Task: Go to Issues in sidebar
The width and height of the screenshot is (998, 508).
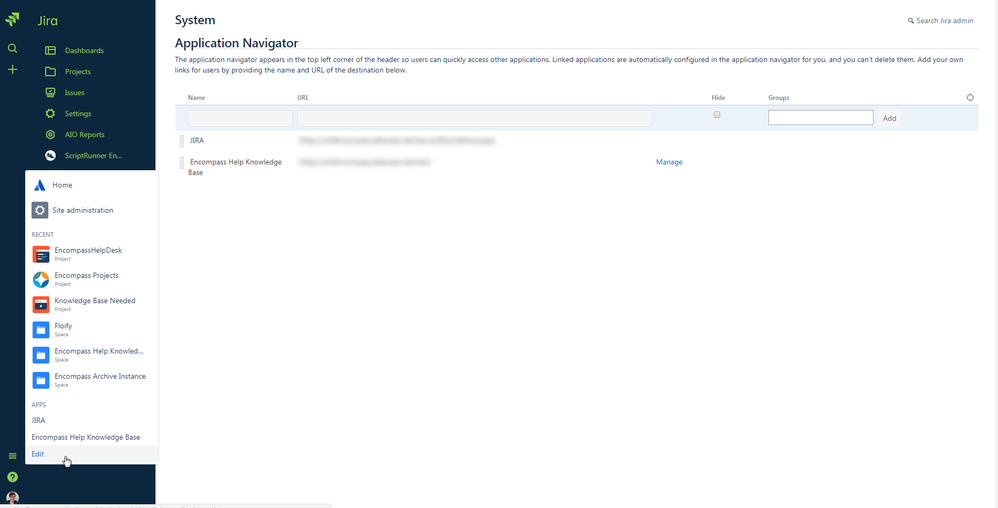Action: [x=74, y=92]
